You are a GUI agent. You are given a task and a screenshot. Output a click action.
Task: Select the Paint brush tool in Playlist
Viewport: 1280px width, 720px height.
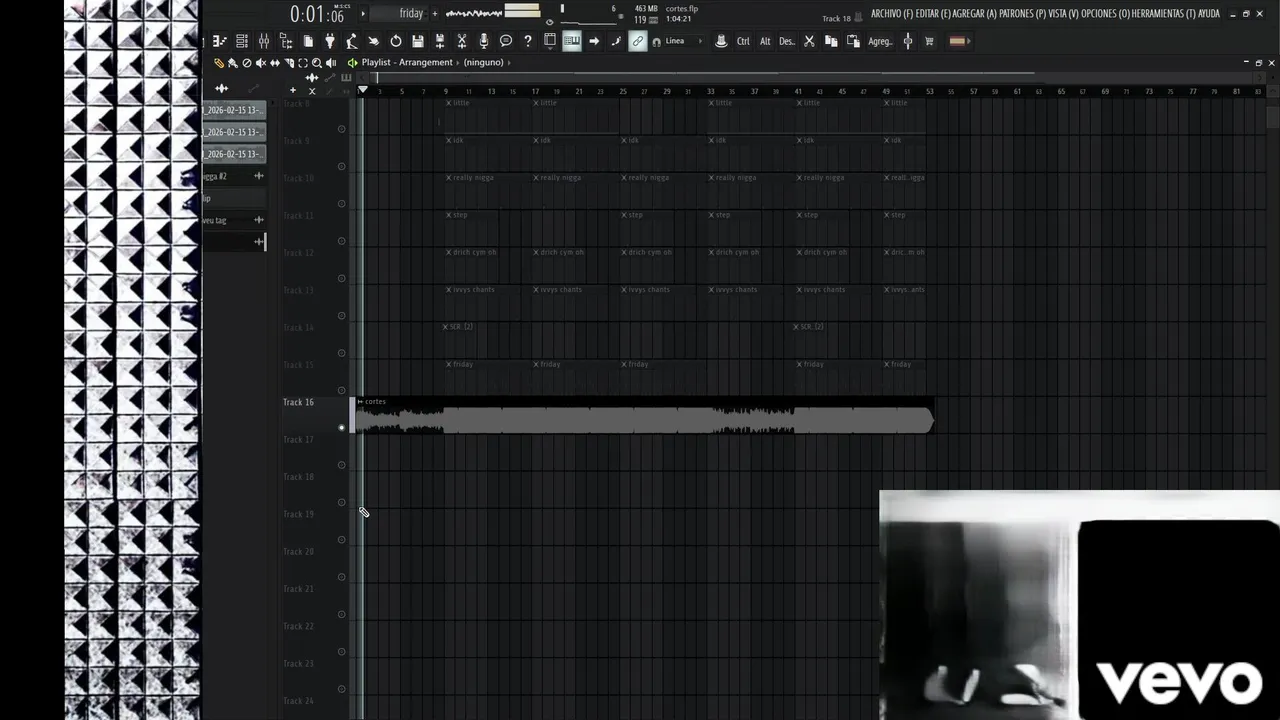(x=233, y=63)
